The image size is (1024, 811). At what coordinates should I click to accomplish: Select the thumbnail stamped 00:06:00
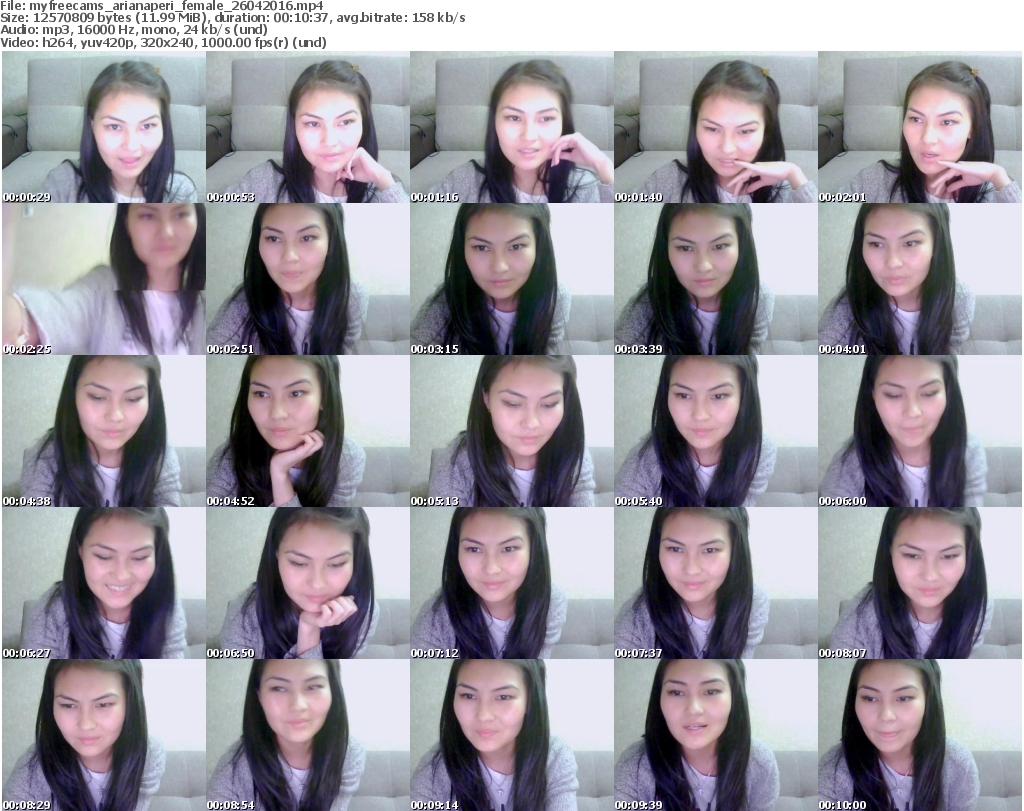point(920,432)
